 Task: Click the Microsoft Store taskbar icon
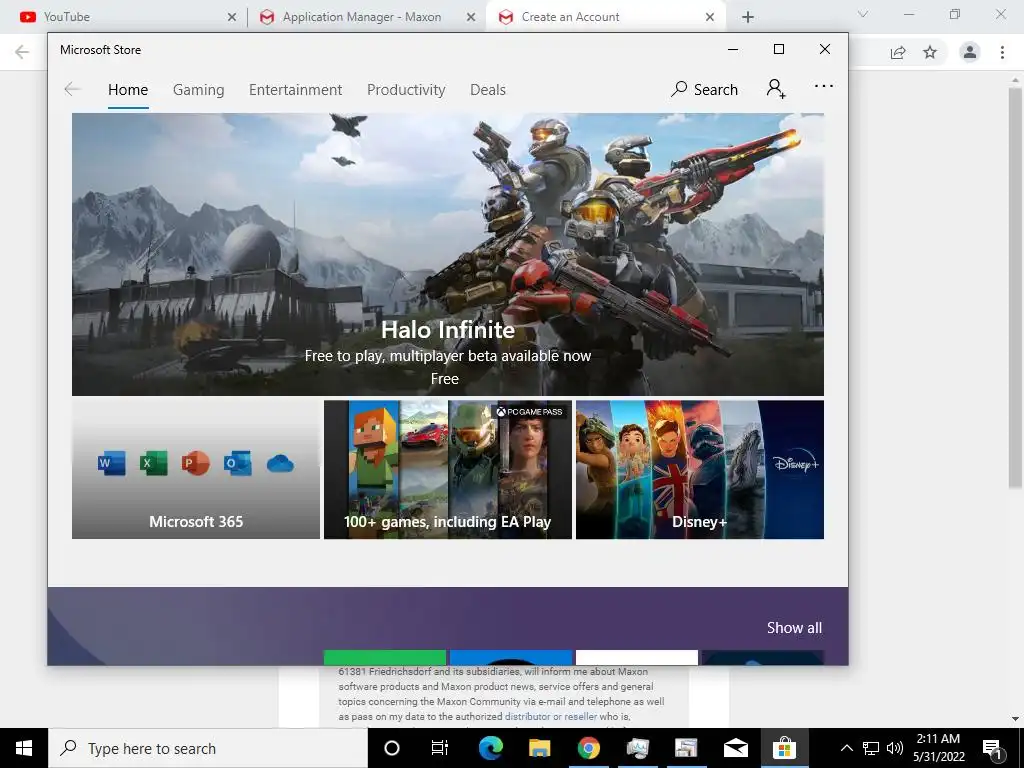click(784, 748)
